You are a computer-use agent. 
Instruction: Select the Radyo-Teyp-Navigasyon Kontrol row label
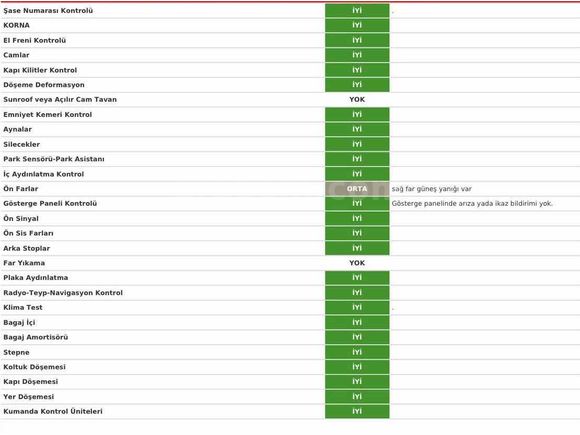tap(63, 293)
